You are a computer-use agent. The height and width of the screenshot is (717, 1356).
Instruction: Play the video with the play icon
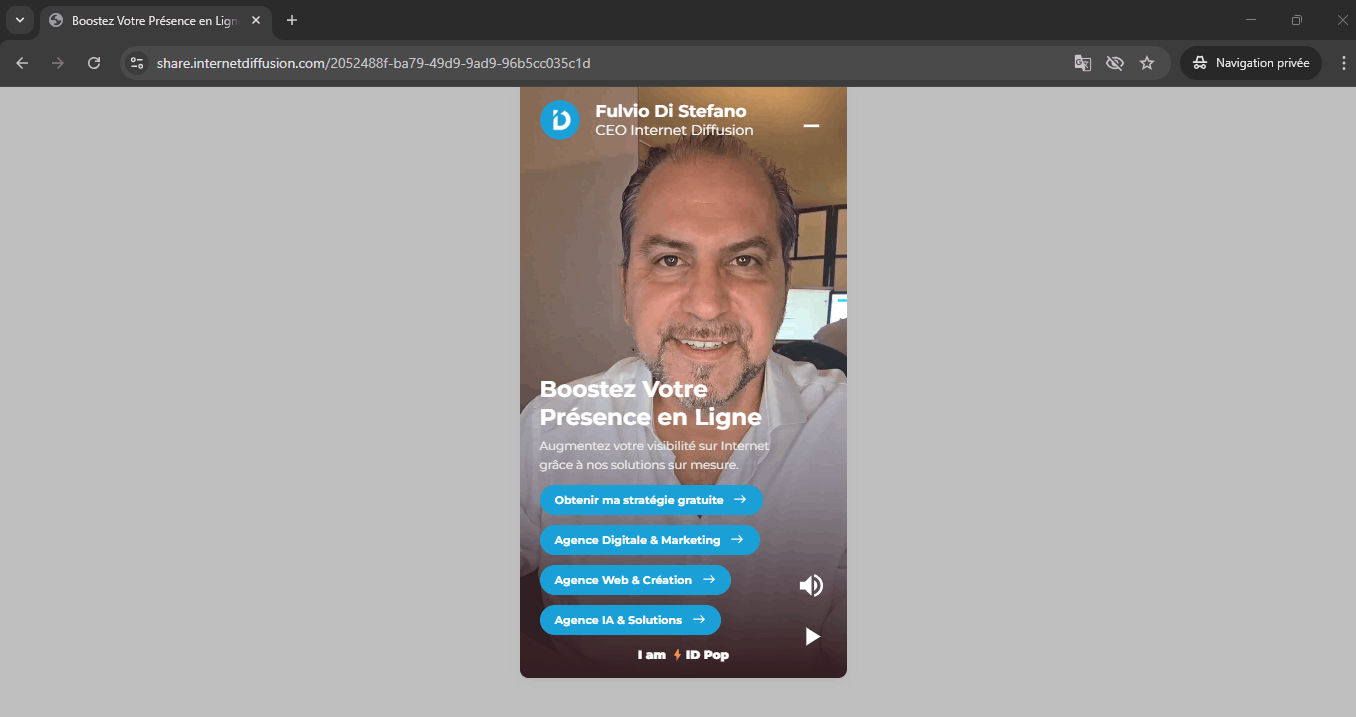pyautogui.click(x=812, y=636)
